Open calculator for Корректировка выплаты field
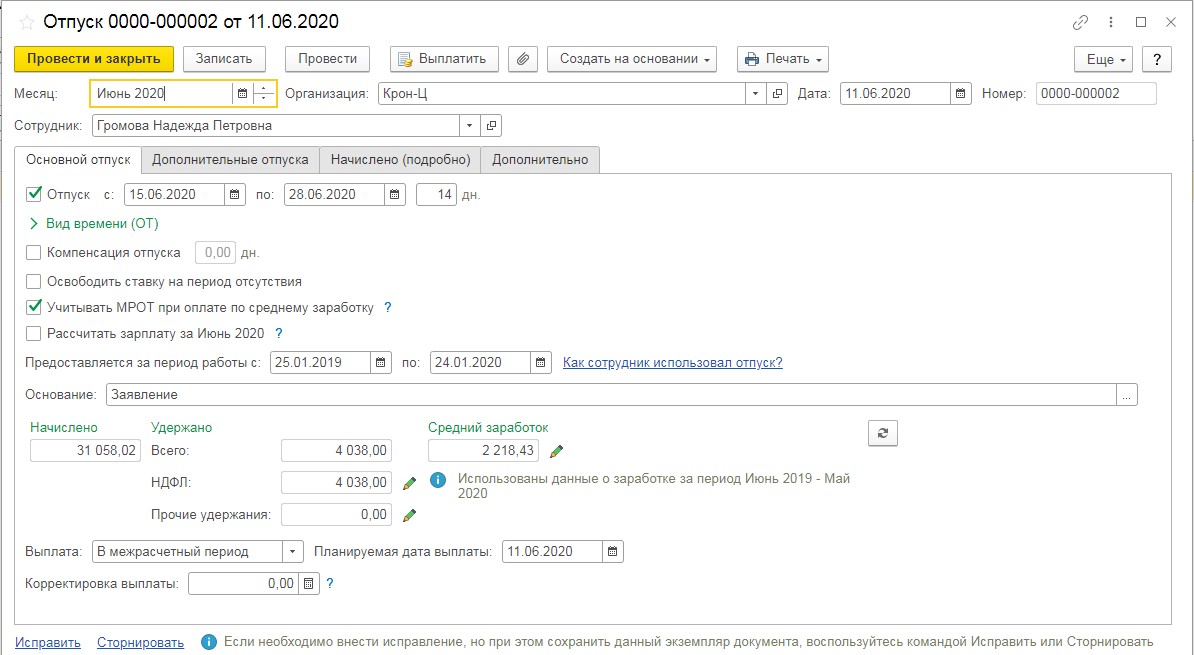Viewport: 1194px width, 655px height. pos(308,583)
